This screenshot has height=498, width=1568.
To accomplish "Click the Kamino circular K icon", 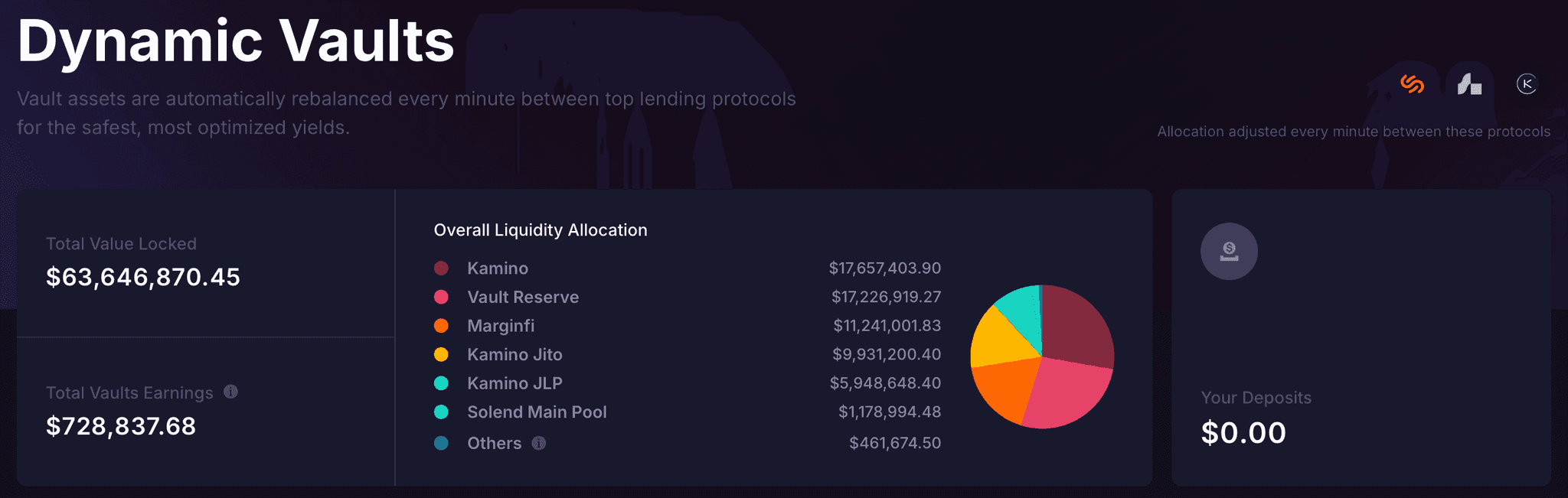I will [1527, 84].
